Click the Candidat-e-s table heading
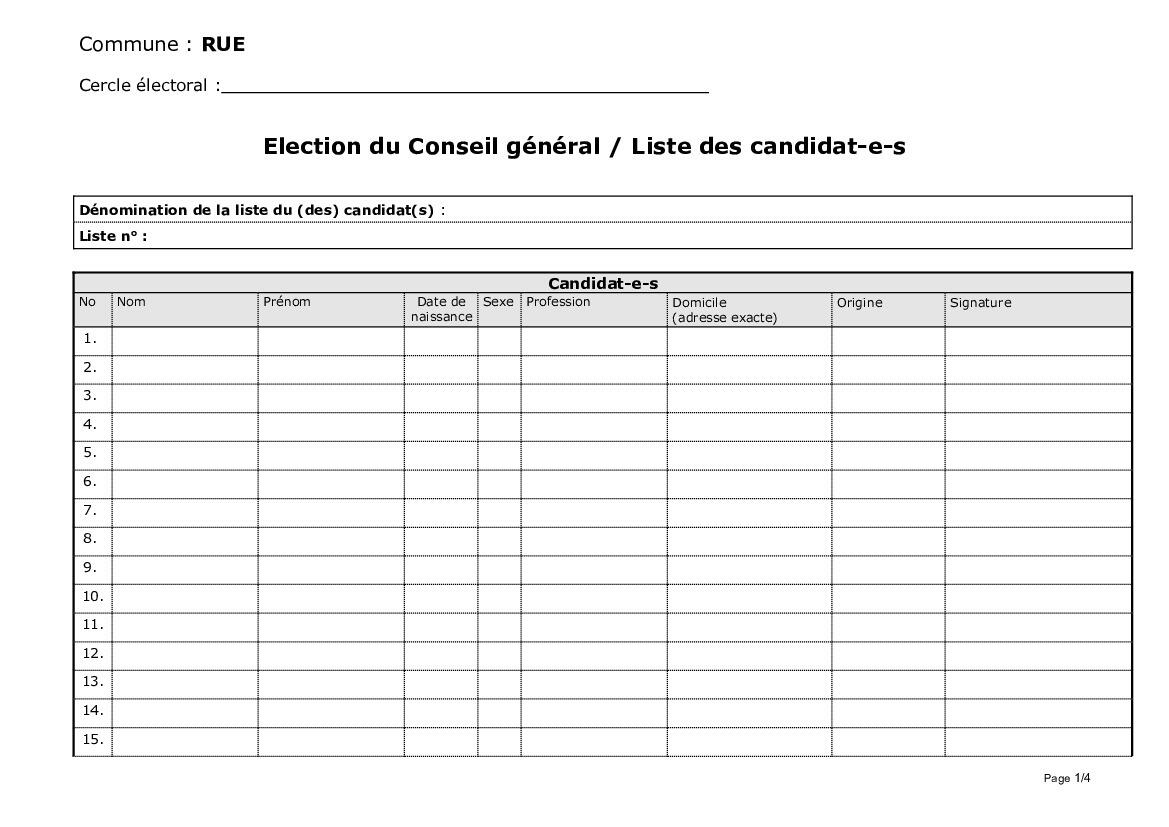1169x827 pixels. (603, 283)
